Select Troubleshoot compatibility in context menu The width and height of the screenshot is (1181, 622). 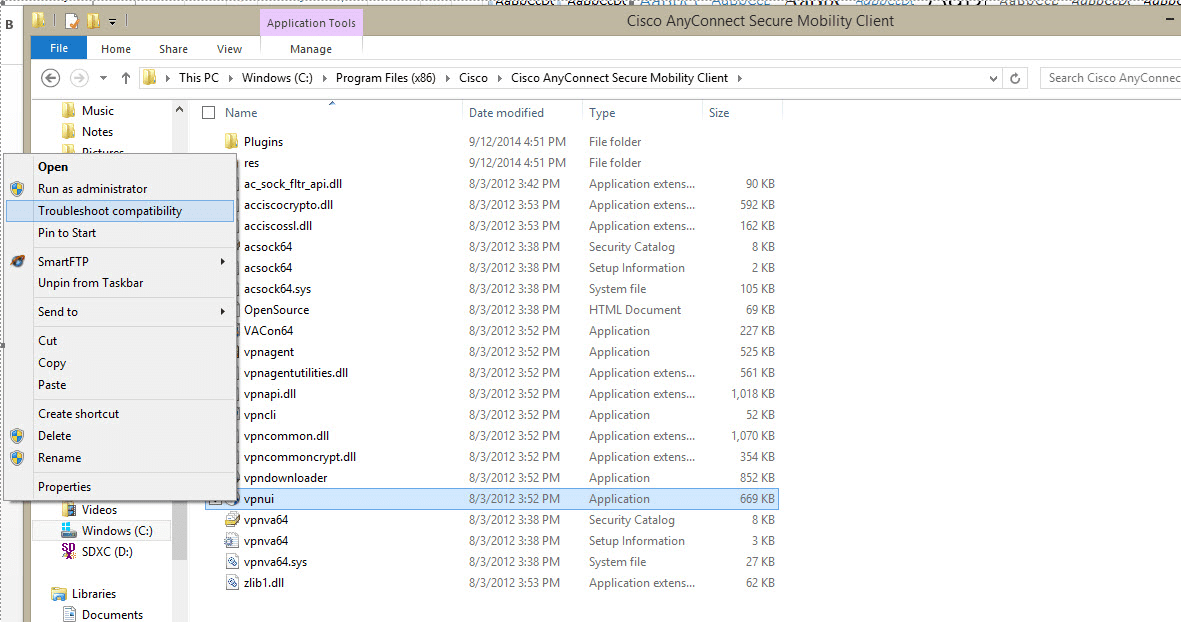coord(121,211)
